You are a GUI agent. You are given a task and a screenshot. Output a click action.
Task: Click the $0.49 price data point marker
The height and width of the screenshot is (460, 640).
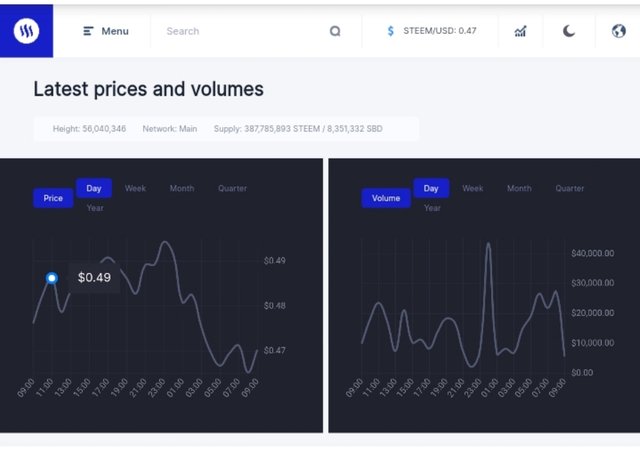click(52, 278)
